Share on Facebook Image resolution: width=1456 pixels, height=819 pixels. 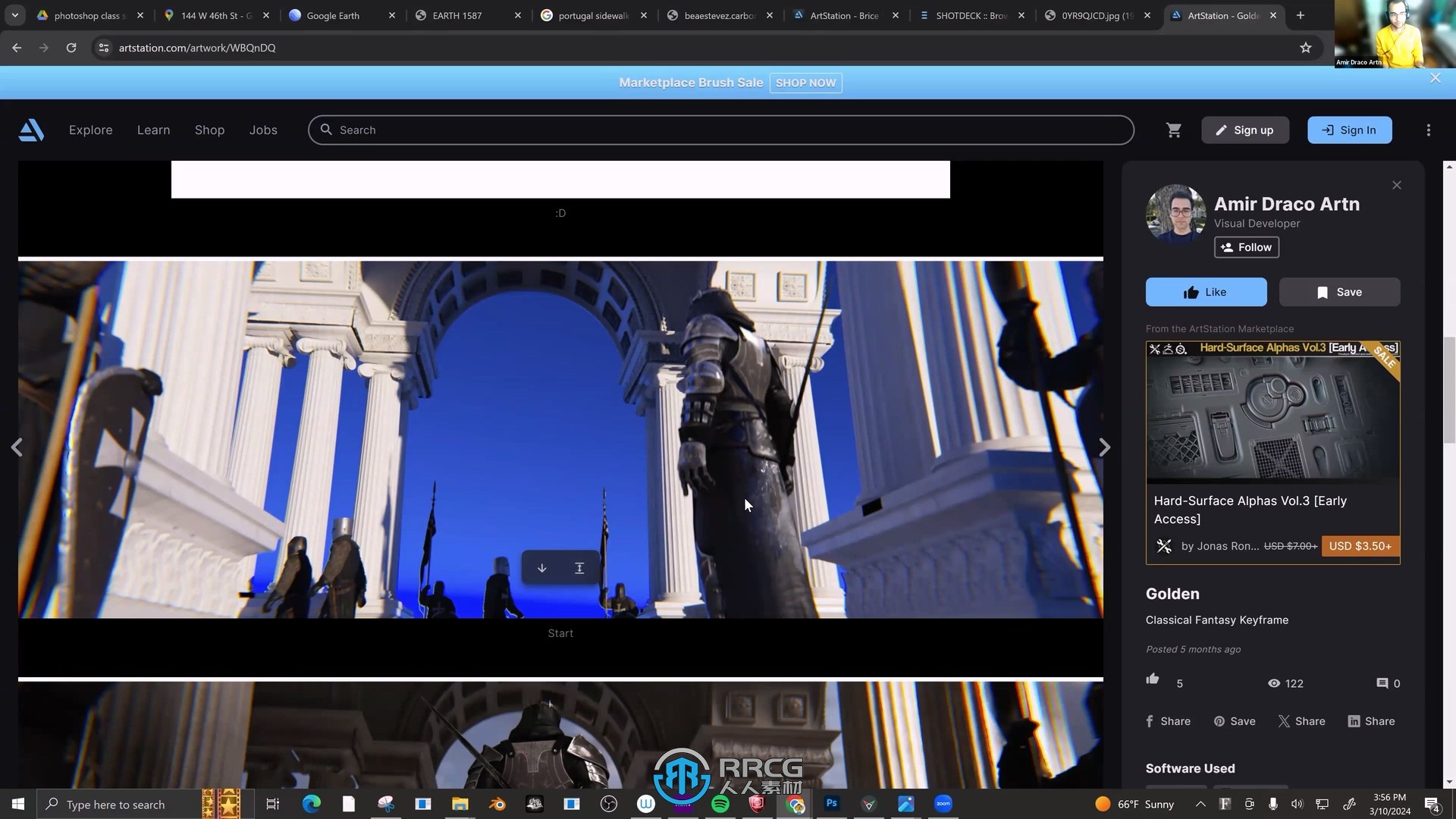point(1168,721)
